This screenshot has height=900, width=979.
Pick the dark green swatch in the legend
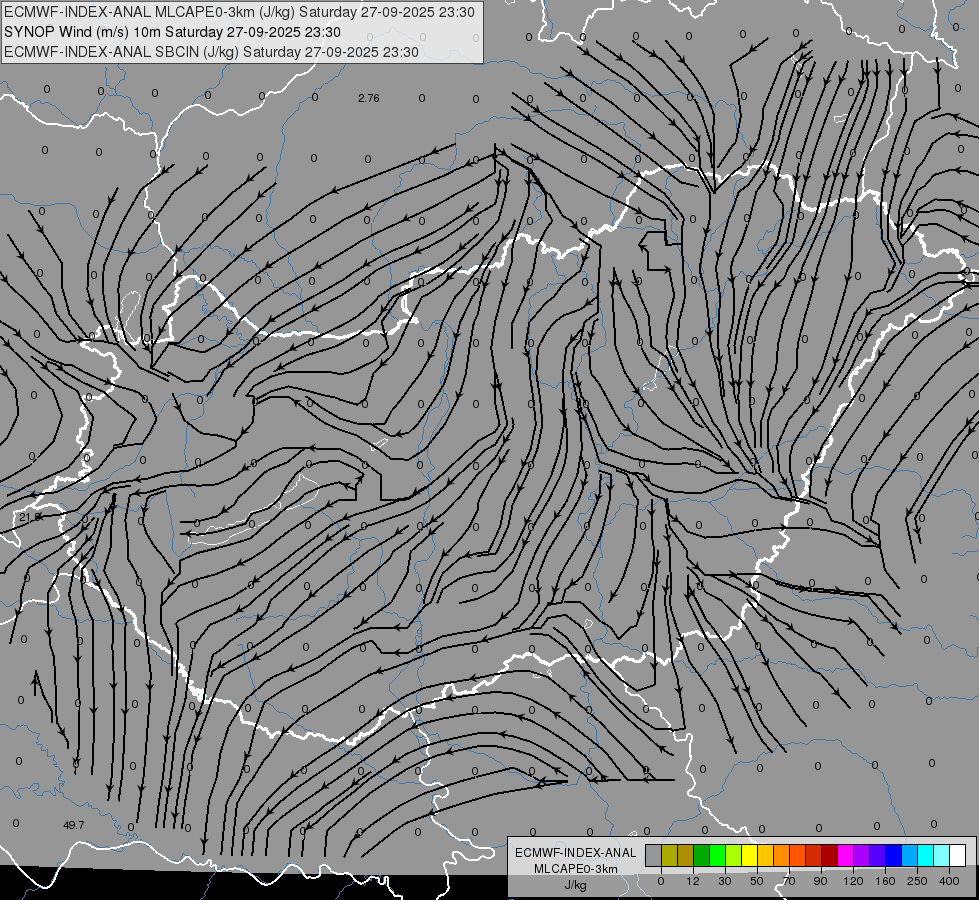pyautogui.click(x=701, y=855)
